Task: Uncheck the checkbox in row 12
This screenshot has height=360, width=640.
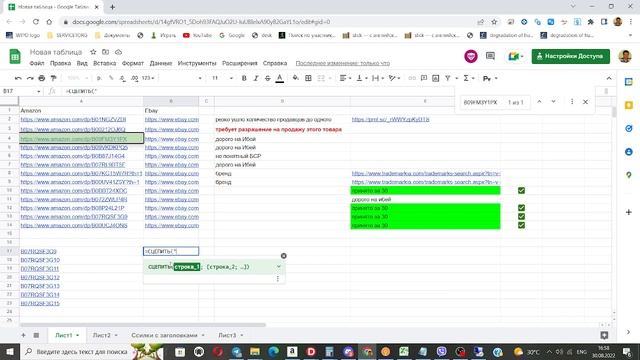Action: [521, 208]
